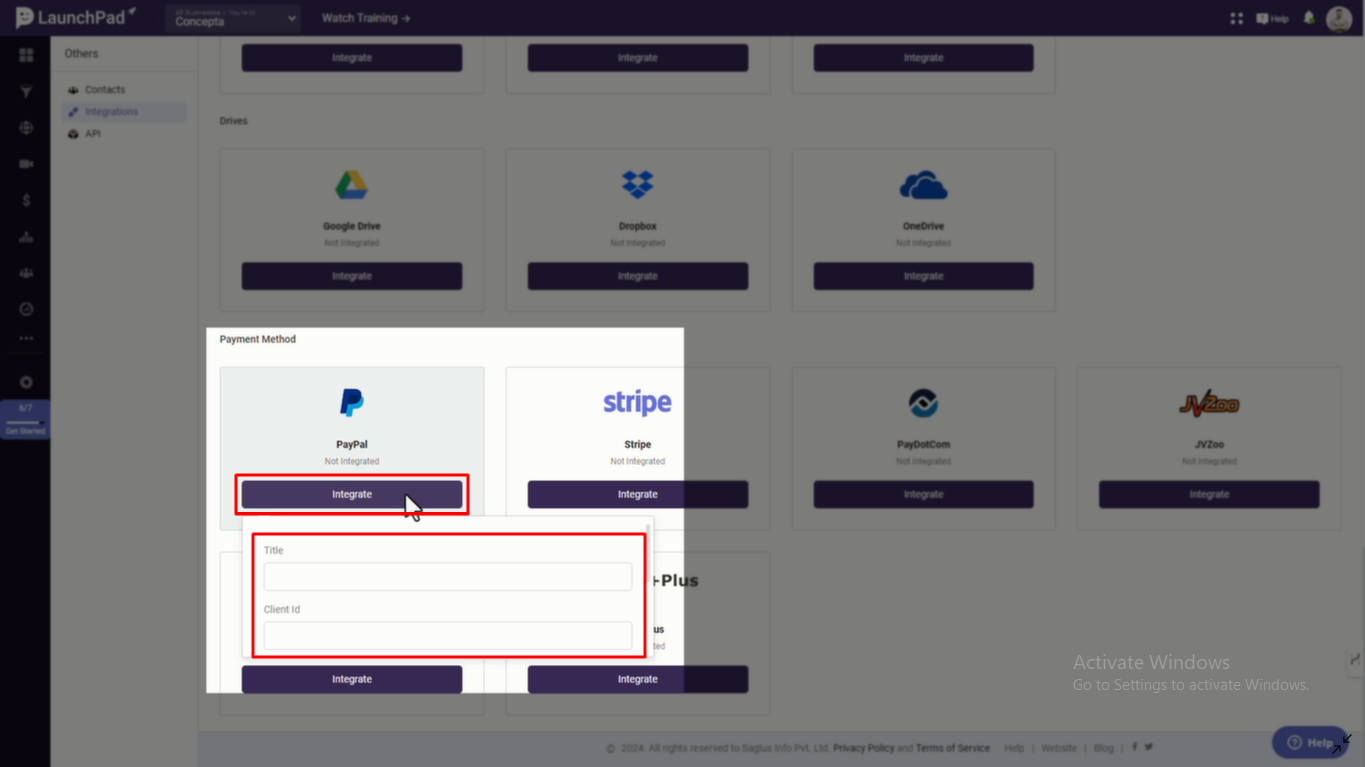The height and width of the screenshot is (767, 1365).
Task: Open the three-dots more icon in the sidebar
Action: (26, 338)
